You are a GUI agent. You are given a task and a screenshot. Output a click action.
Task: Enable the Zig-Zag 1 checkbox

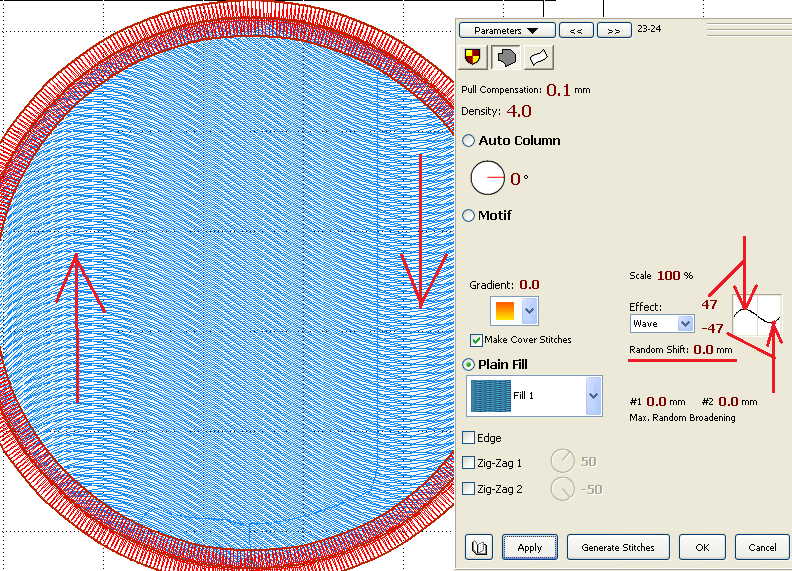point(469,462)
